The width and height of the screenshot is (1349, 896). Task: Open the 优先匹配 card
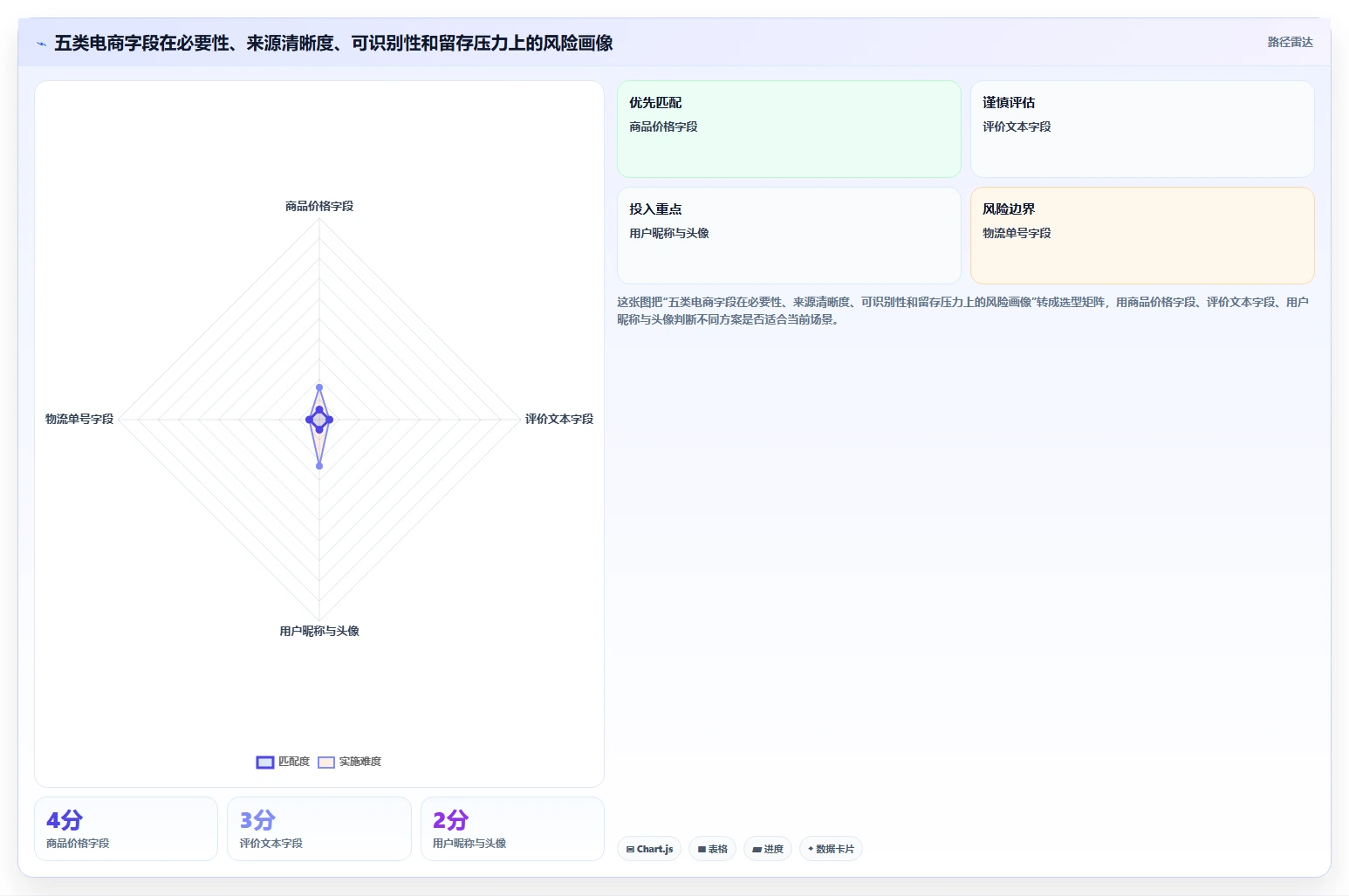coord(789,129)
